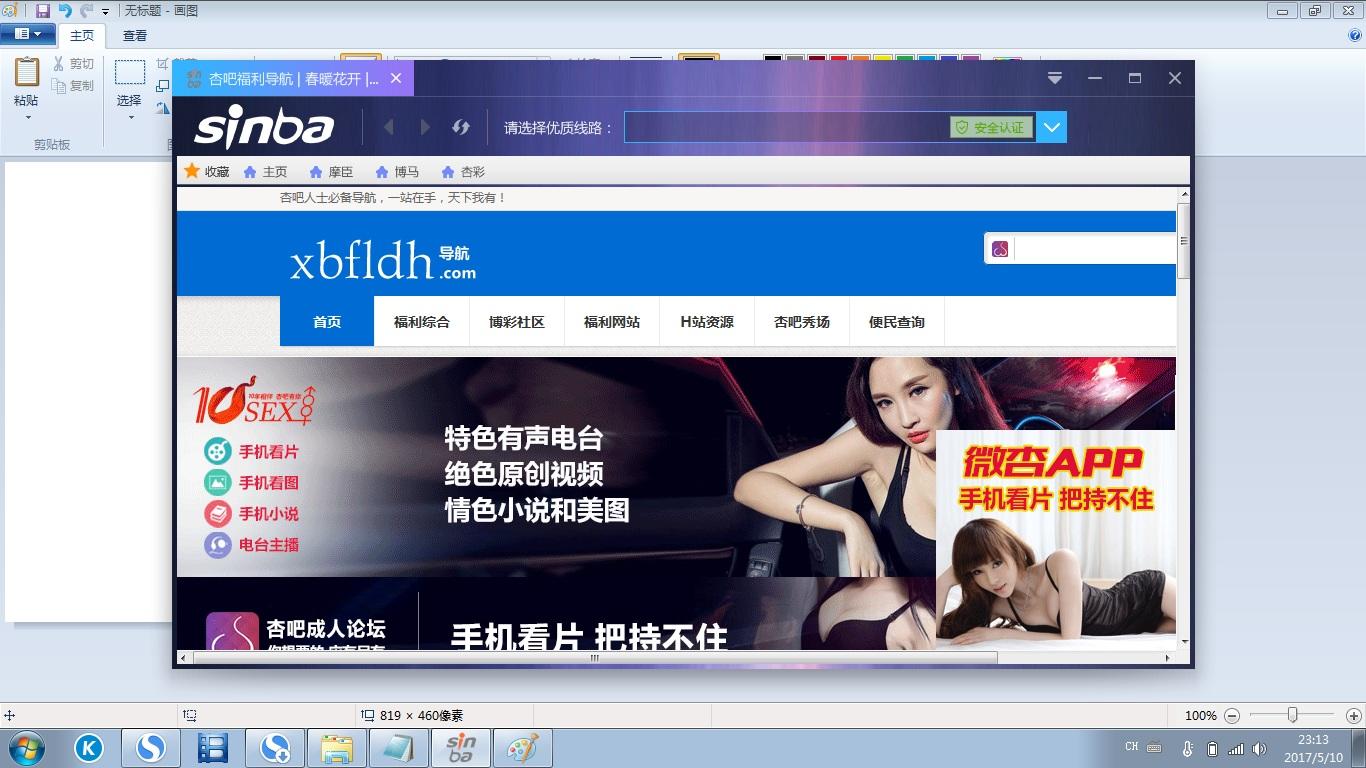Go back using the browser's left arrow

tap(389, 127)
